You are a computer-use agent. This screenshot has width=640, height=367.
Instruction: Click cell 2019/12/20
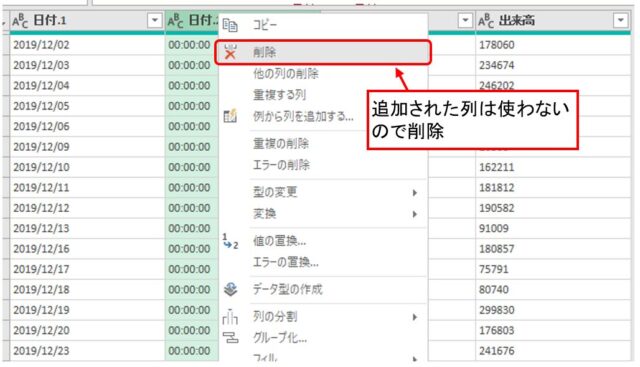click(87, 331)
